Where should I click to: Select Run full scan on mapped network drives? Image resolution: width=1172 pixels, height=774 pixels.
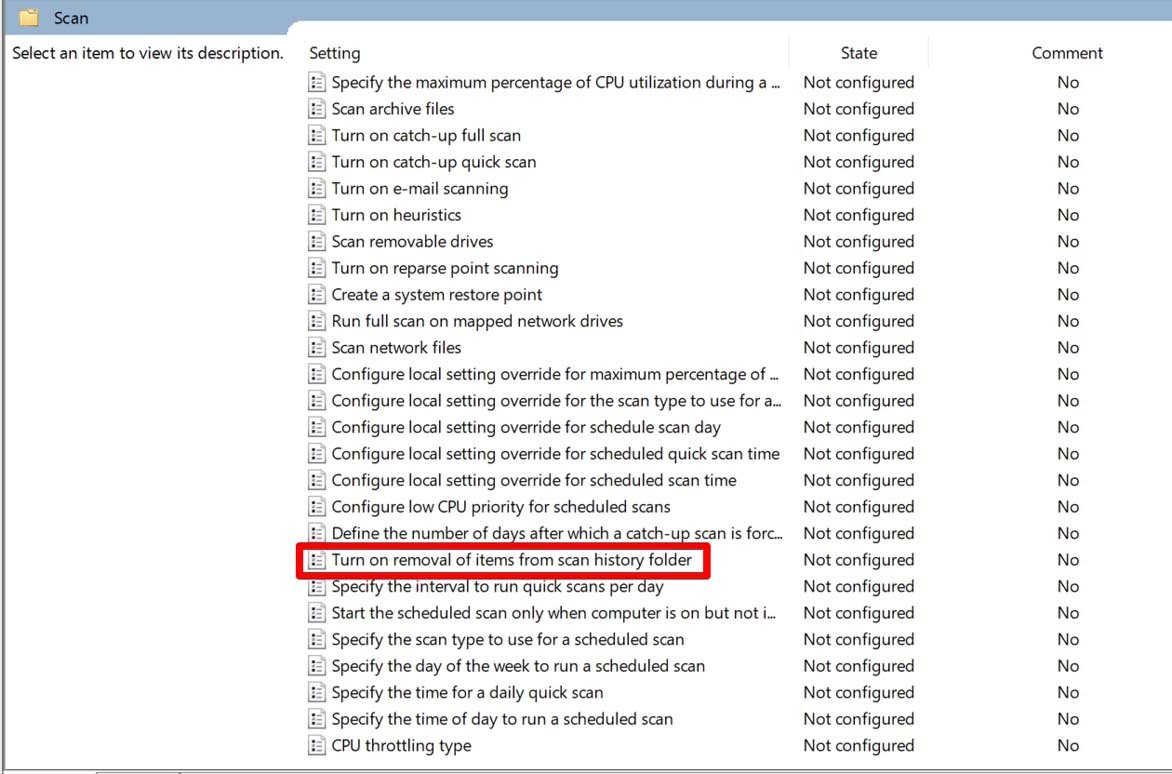pos(477,321)
